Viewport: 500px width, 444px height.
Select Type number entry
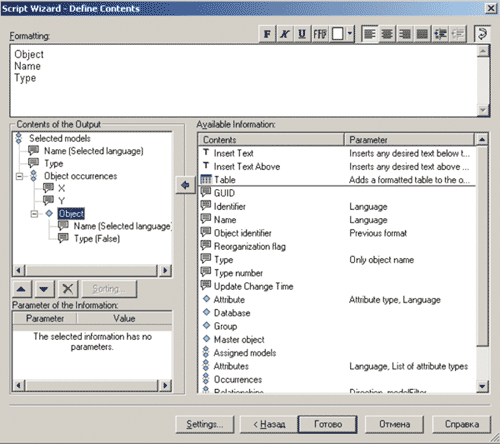pyautogui.click(x=238, y=273)
